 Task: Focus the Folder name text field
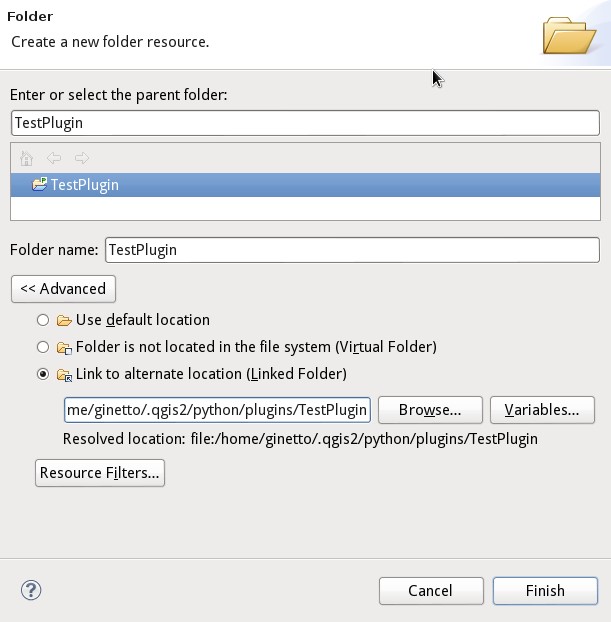coord(352,250)
